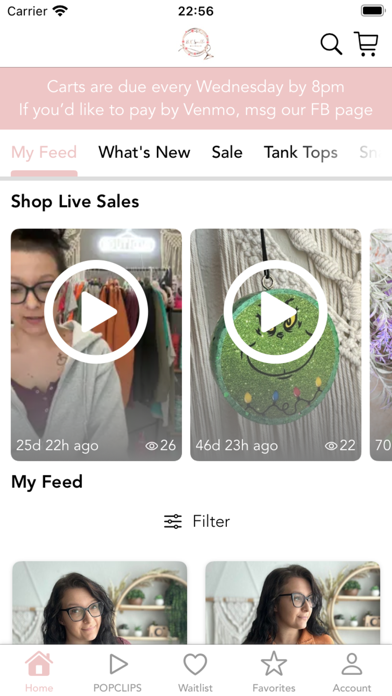Play the Grinch ornament live sale video
Screen dimensions: 392x696
coord(276,312)
